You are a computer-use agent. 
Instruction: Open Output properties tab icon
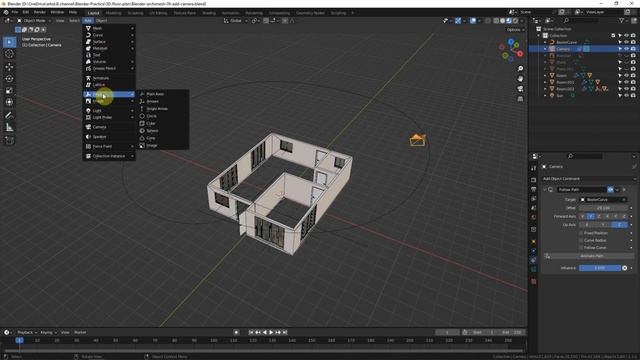(x=533, y=189)
